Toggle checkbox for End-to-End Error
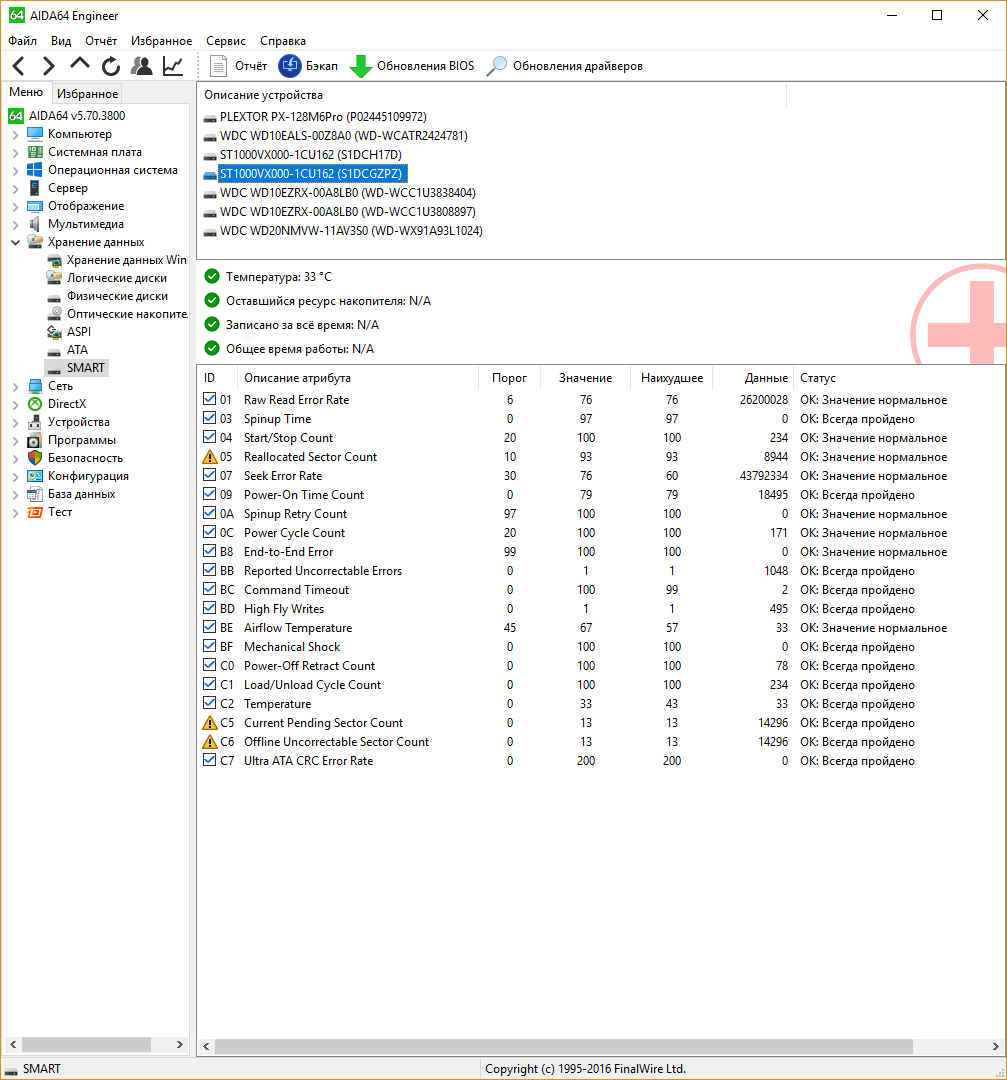The image size is (1007, 1080). pos(209,551)
